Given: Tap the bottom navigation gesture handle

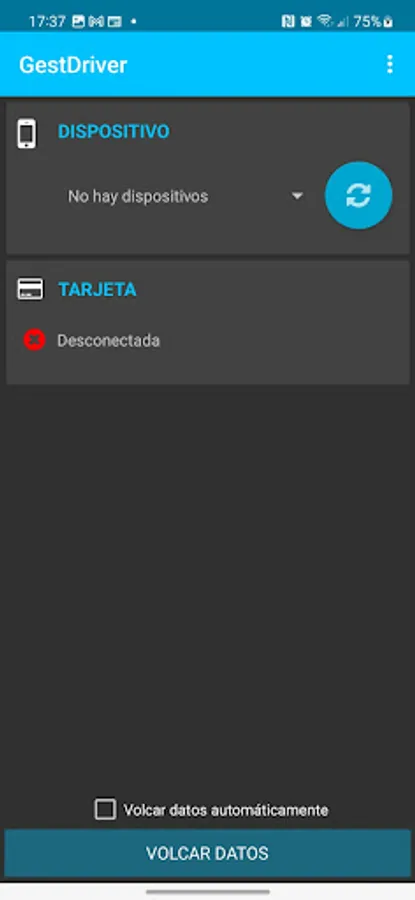Looking at the screenshot, I should (x=207, y=891).
